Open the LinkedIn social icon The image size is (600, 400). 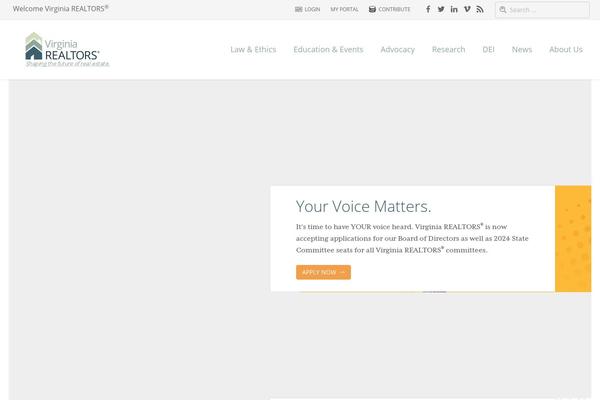[x=454, y=9]
